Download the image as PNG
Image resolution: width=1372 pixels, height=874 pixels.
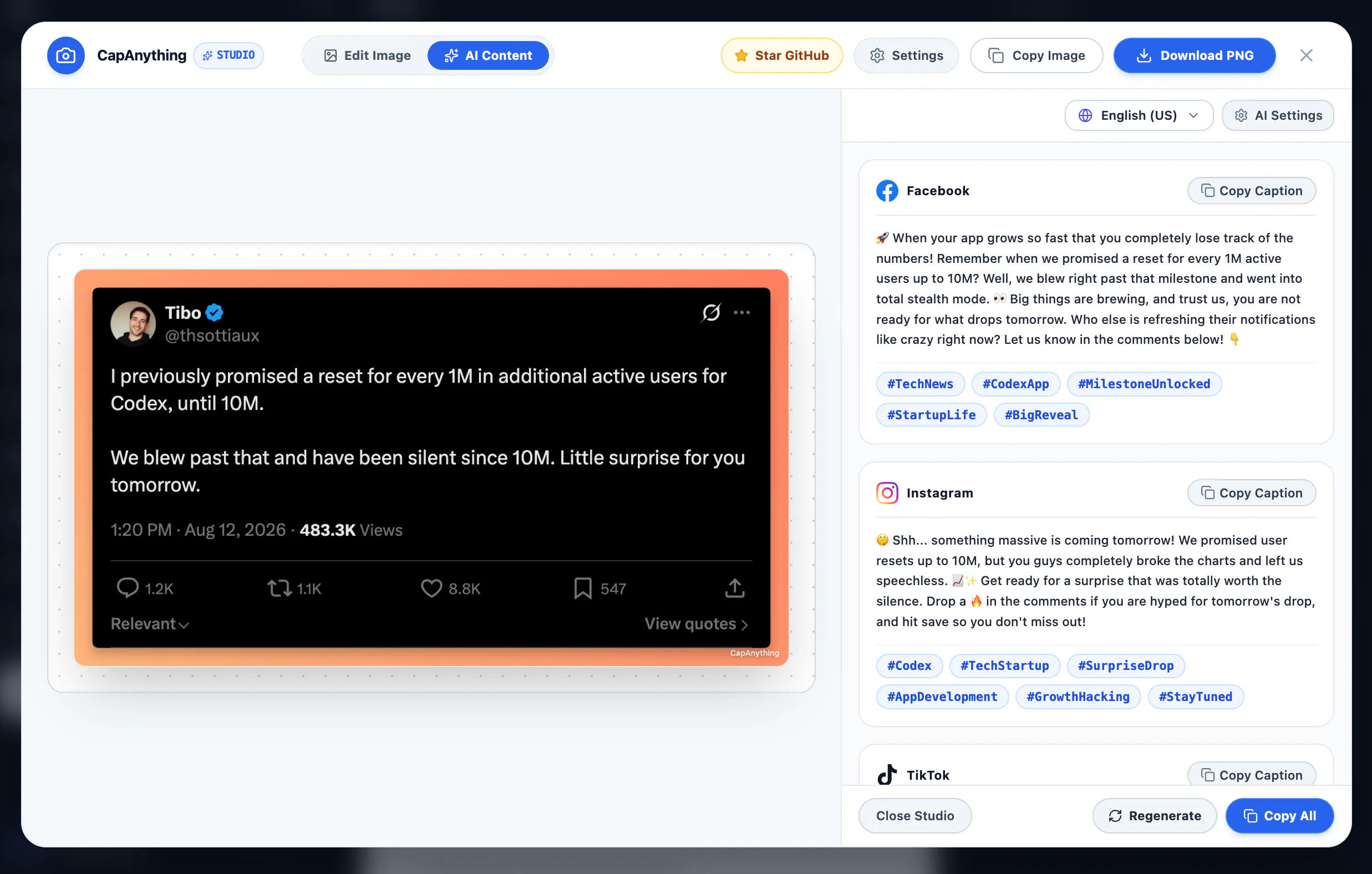pos(1194,55)
